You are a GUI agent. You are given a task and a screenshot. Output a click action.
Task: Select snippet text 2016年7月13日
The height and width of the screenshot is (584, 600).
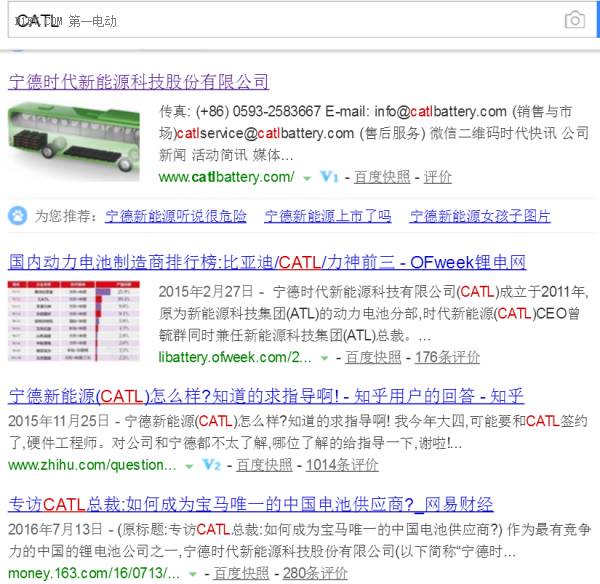pyautogui.click(x=55, y=530)
